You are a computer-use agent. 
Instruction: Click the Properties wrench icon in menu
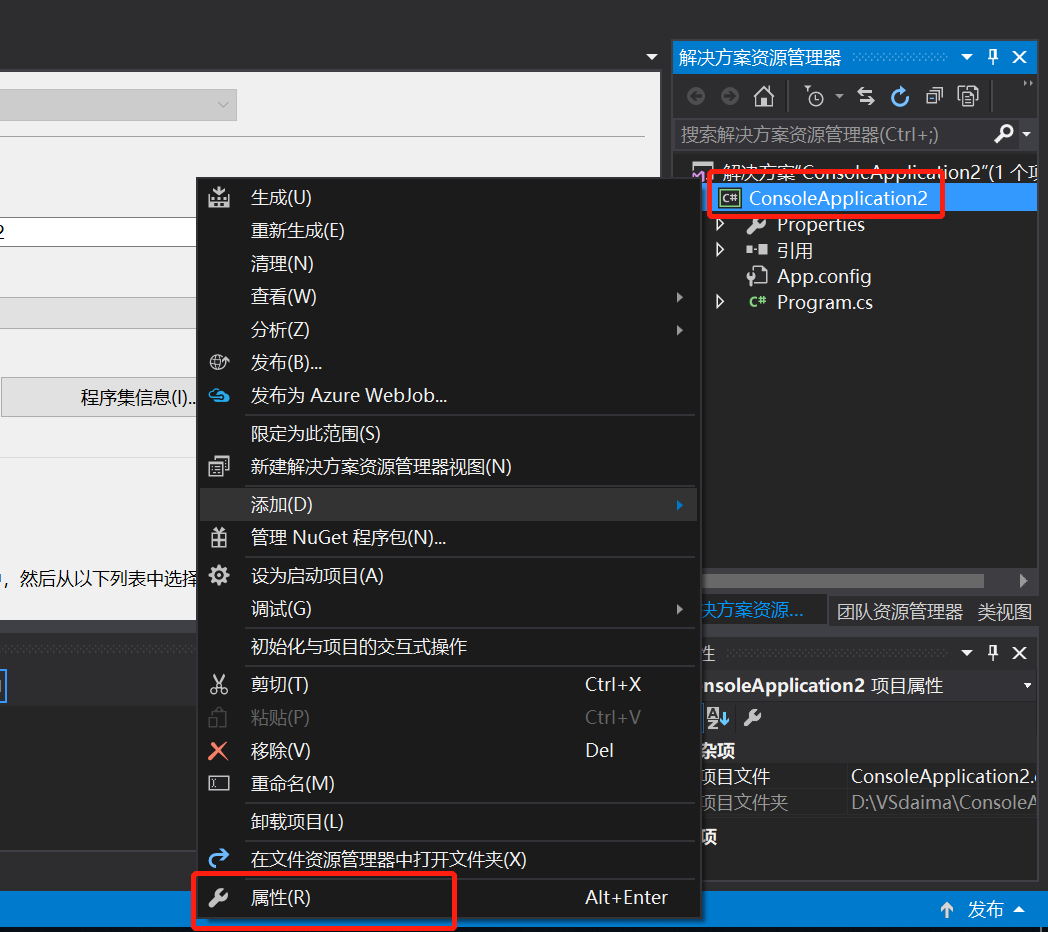pos(219,897)
